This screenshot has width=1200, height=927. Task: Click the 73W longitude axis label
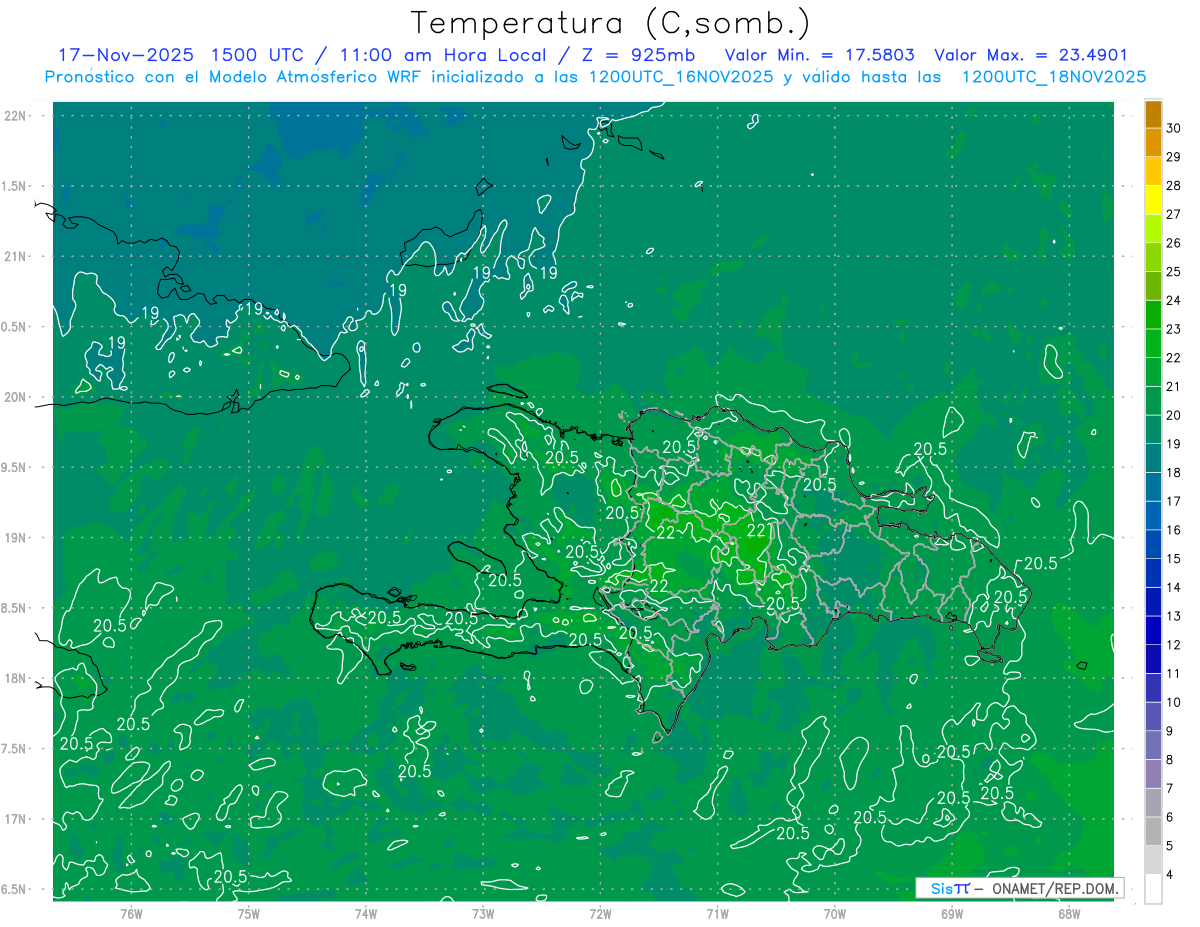tap(483, 913)
